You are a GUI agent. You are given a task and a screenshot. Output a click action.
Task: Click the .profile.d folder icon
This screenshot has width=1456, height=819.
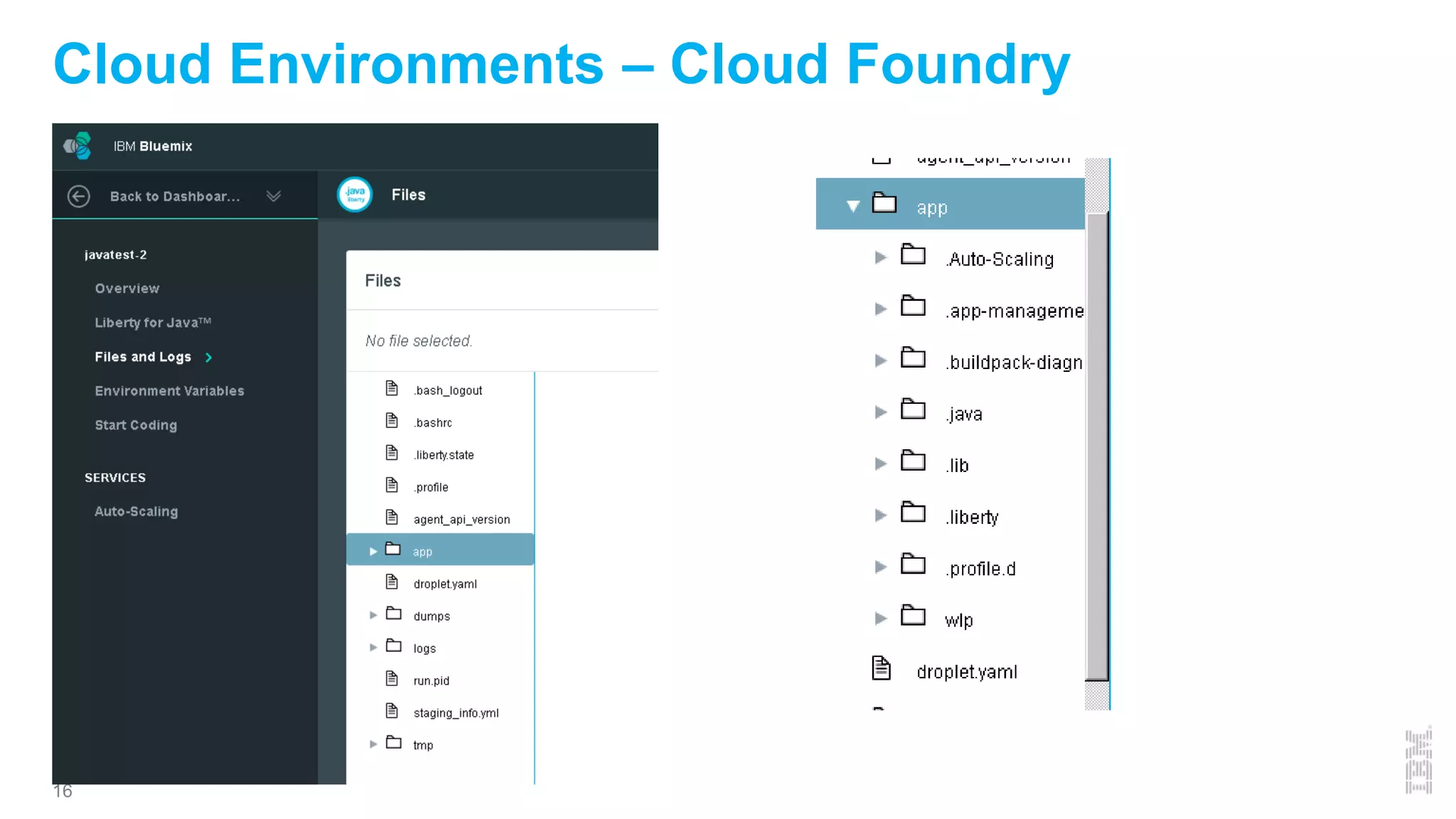pos(913,564)
